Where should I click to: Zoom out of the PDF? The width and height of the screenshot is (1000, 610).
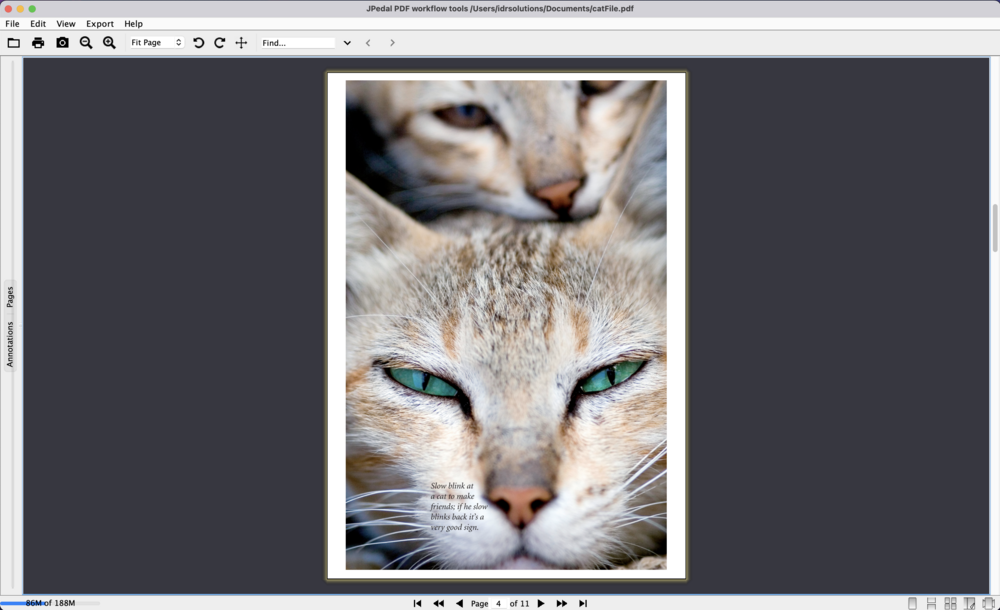(86, 42)
